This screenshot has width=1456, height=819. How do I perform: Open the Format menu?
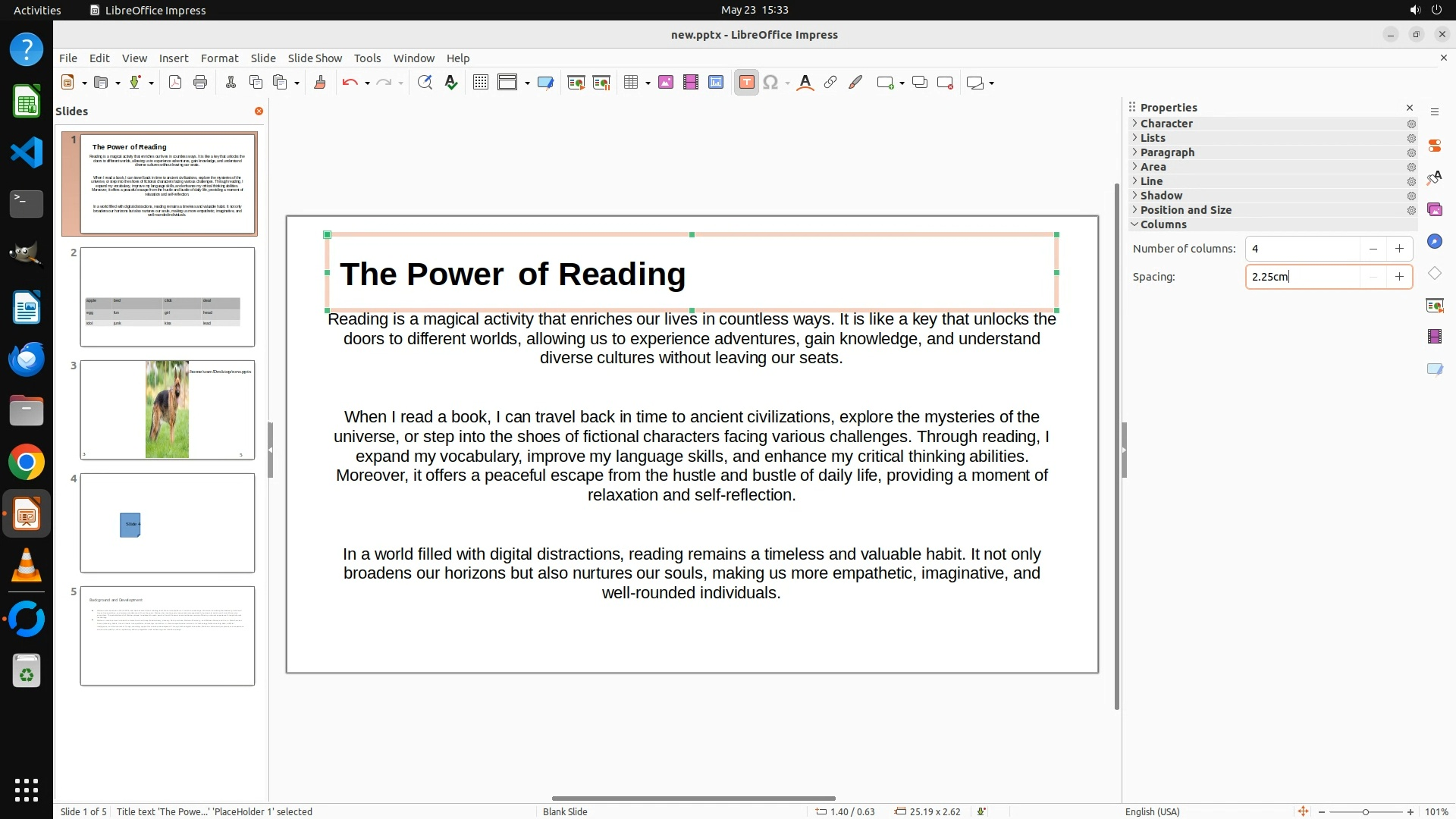click(219, 58)
